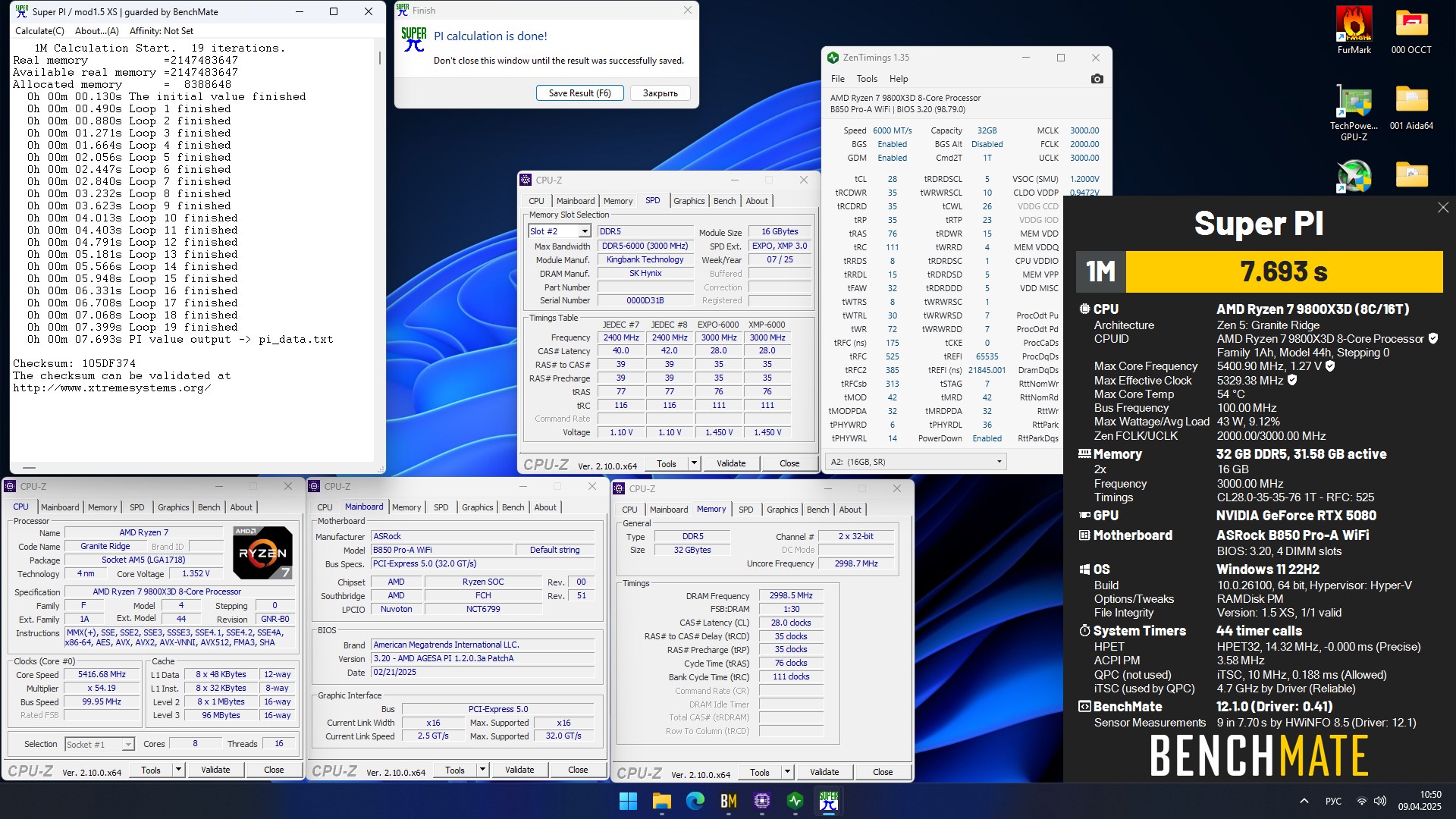Open Tools dropdown arrow in Memory CPU-Z window

tap(787, 772)
